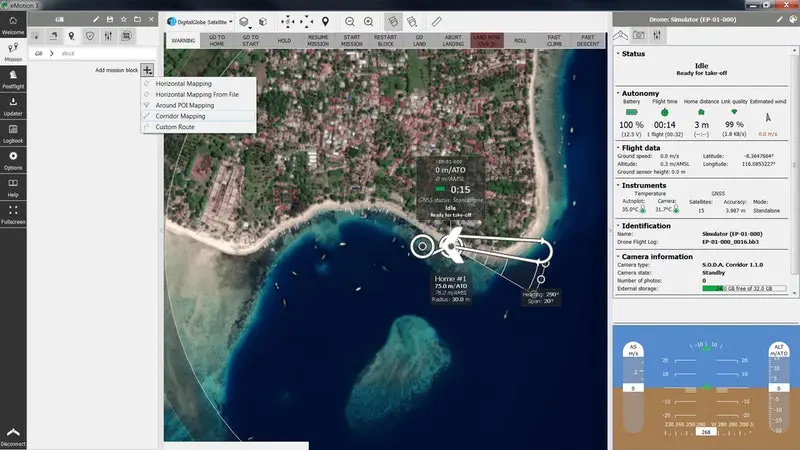Toggle the highlighted map layer display button
The width and height of the screenshot is (800, 450).
pos(394,21)
